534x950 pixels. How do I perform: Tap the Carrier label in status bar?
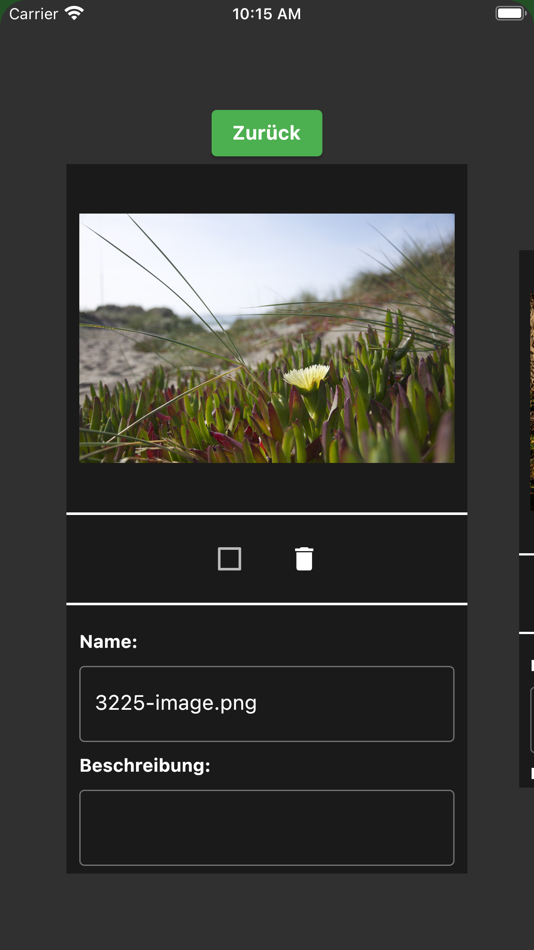(x=34, y=14)
